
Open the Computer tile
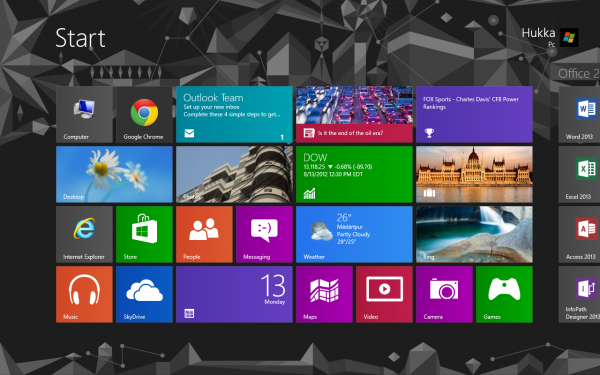[x=84, y=114]
